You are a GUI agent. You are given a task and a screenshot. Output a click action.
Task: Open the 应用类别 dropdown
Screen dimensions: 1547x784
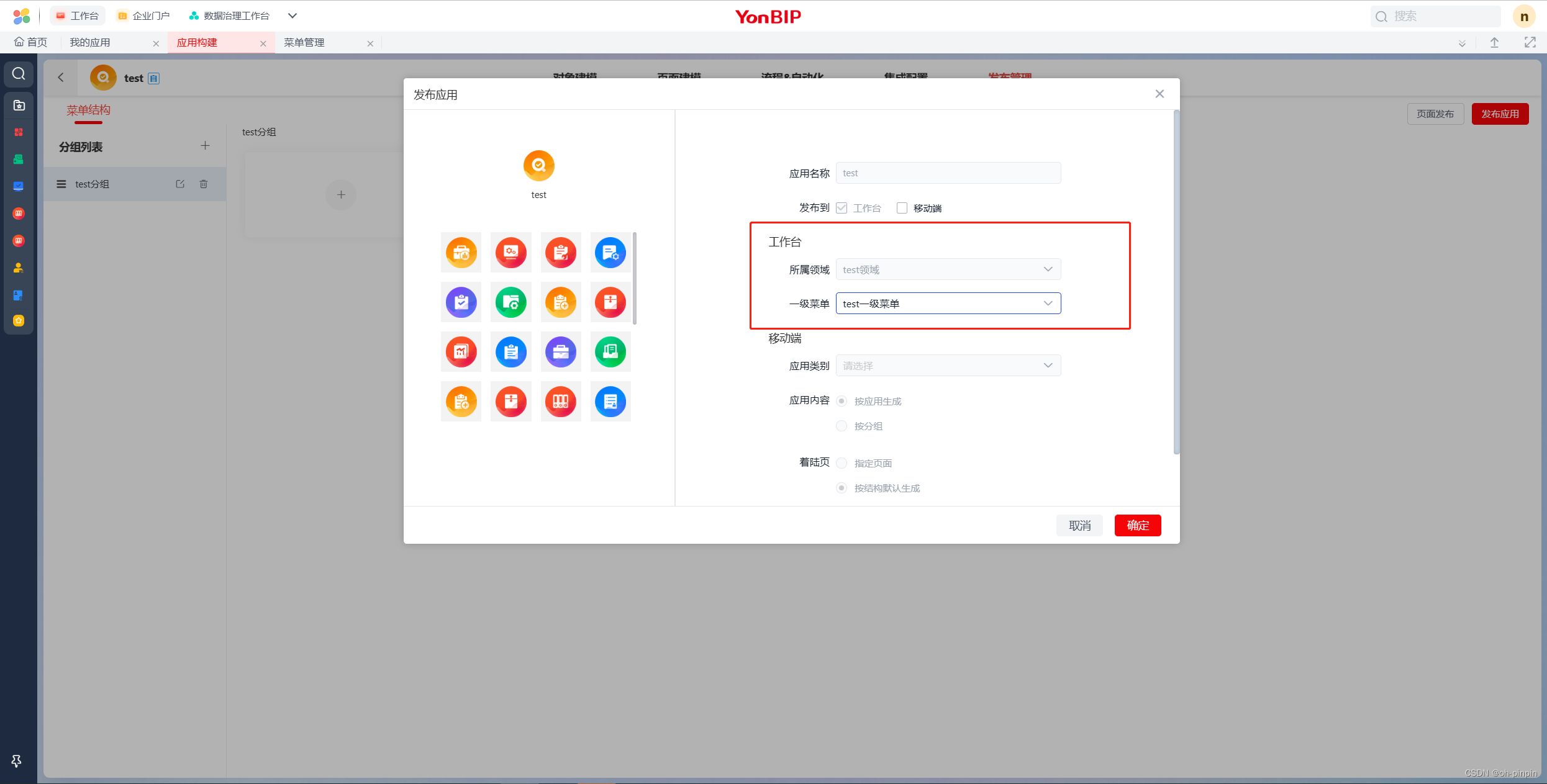click(1048, 365)
